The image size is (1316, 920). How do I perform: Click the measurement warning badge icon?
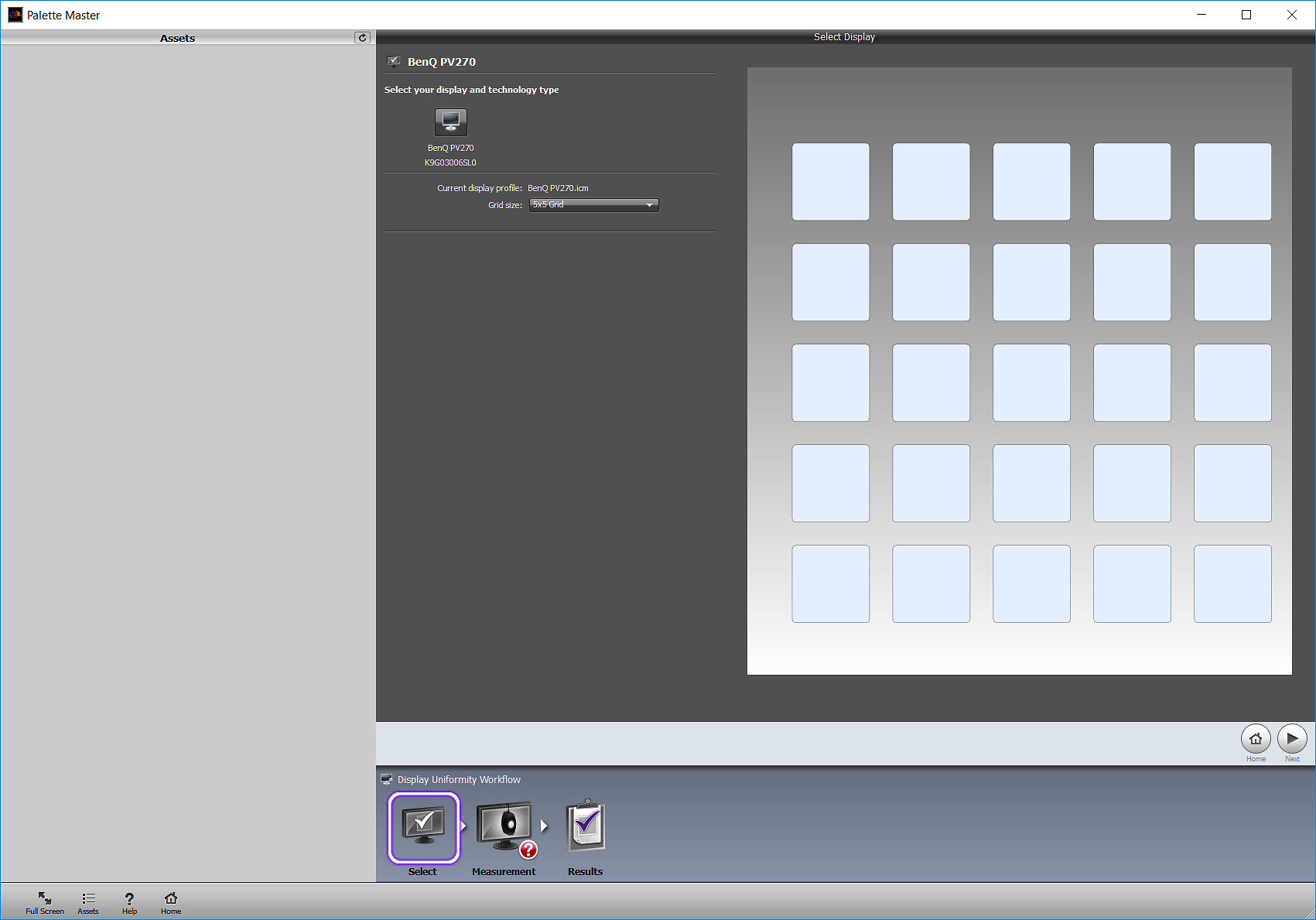point(528,850)
